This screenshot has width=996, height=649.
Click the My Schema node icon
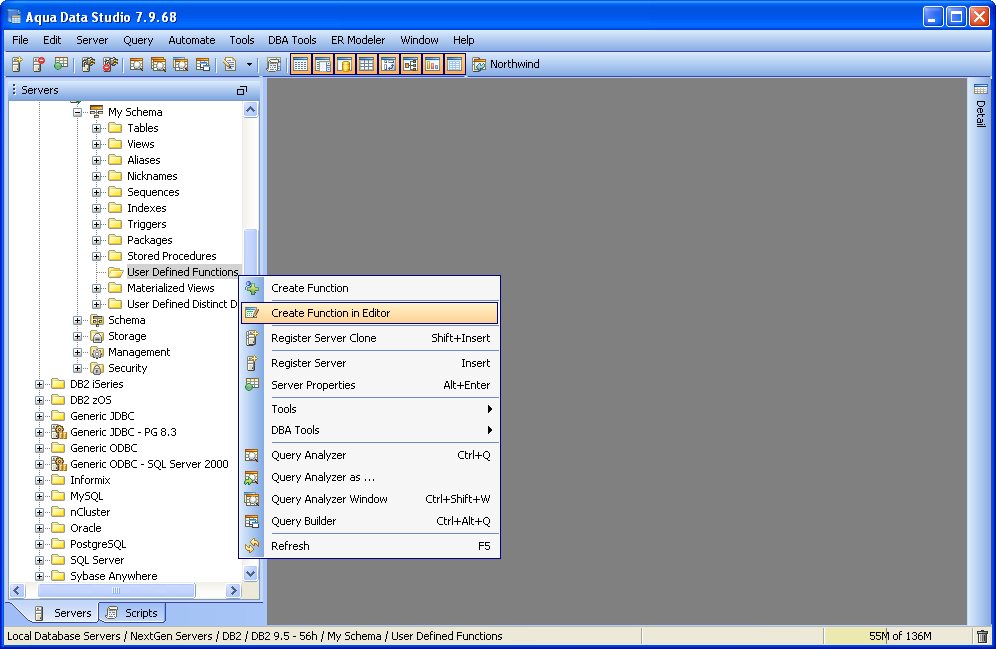point(97,112)
